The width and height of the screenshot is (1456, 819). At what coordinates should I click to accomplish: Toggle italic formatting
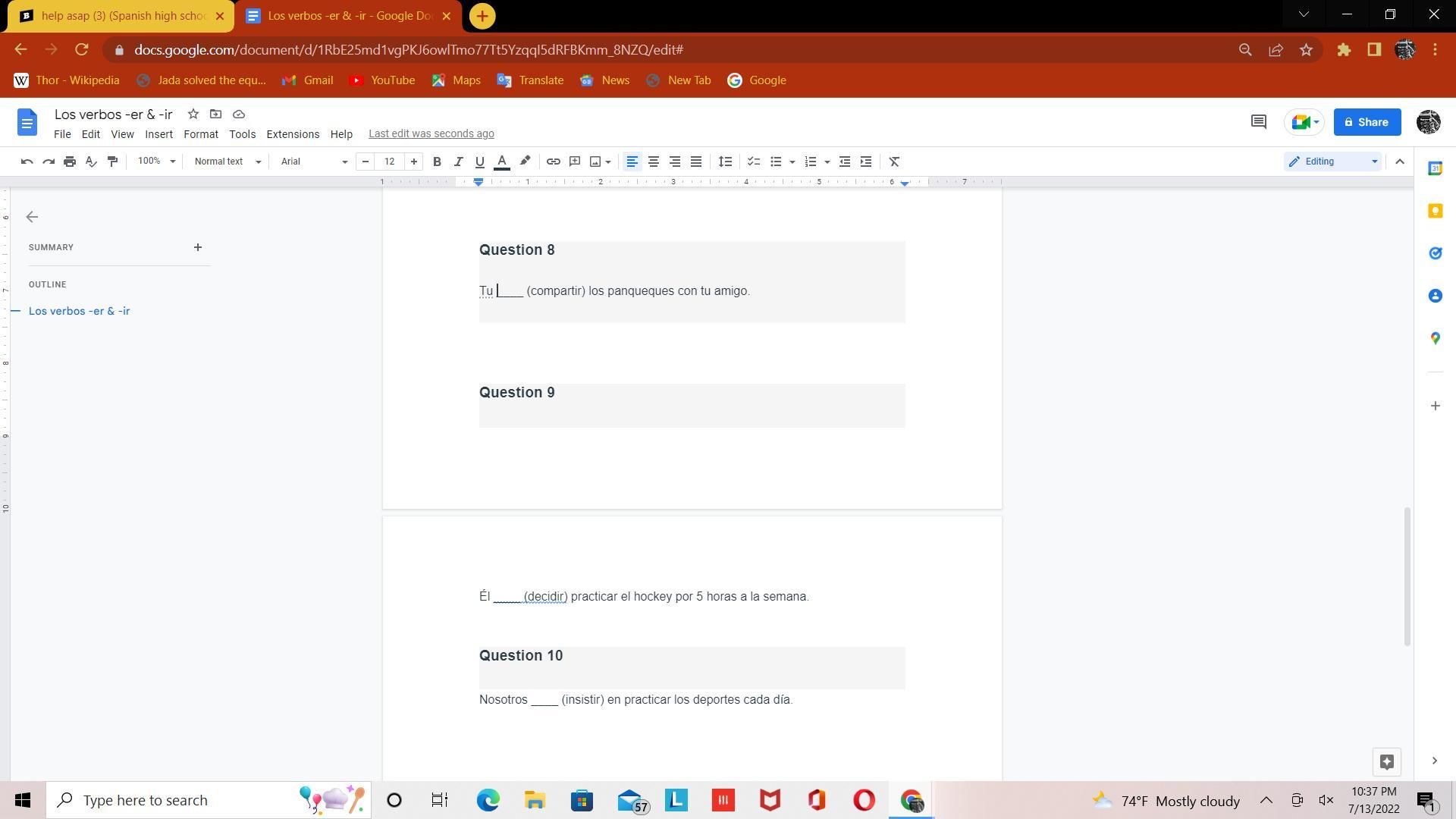point(458,162)
